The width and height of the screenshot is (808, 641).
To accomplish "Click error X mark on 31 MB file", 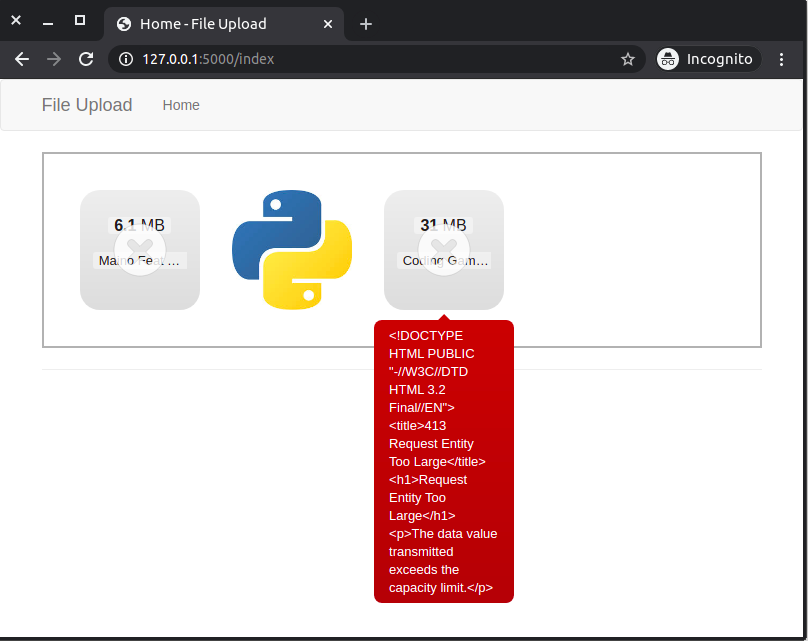I will [x=444, y=250].
